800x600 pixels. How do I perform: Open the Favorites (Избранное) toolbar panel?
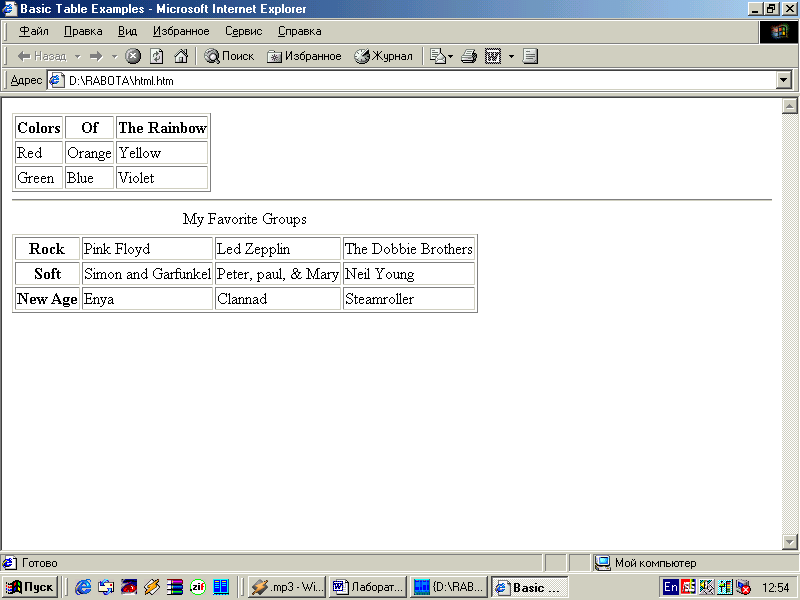pos(304,56)
